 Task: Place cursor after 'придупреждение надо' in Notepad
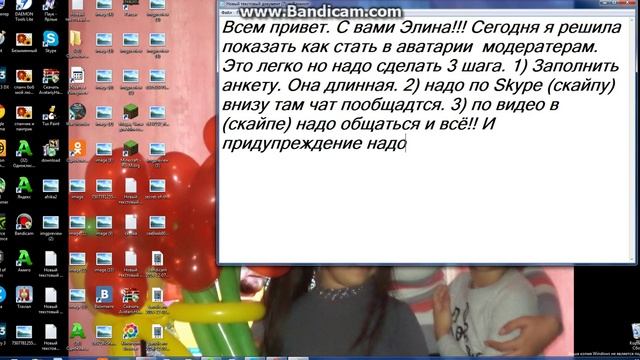tap(407, 144)
